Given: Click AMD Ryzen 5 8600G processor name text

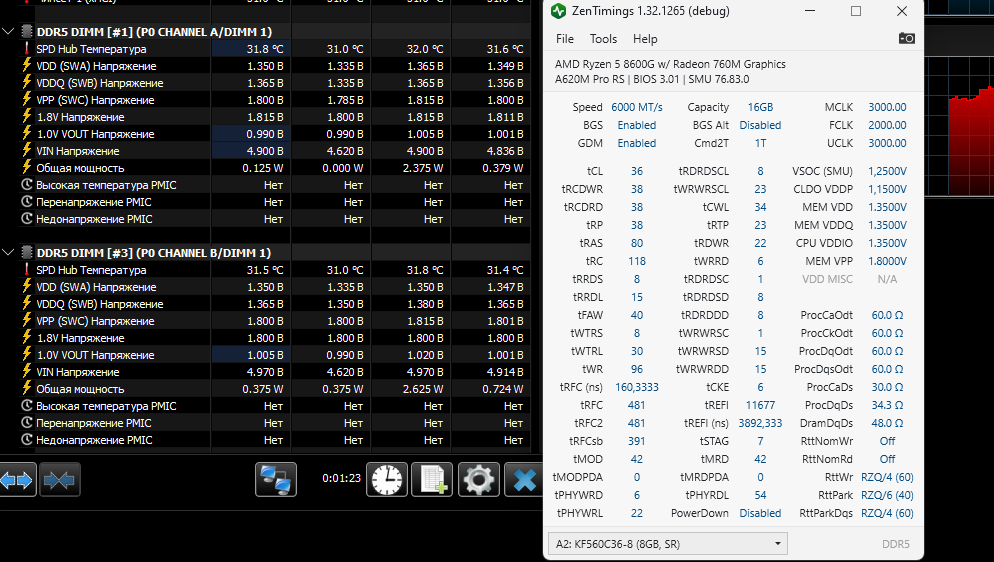Looking at the screenshot, I should [x=670, y=64].
